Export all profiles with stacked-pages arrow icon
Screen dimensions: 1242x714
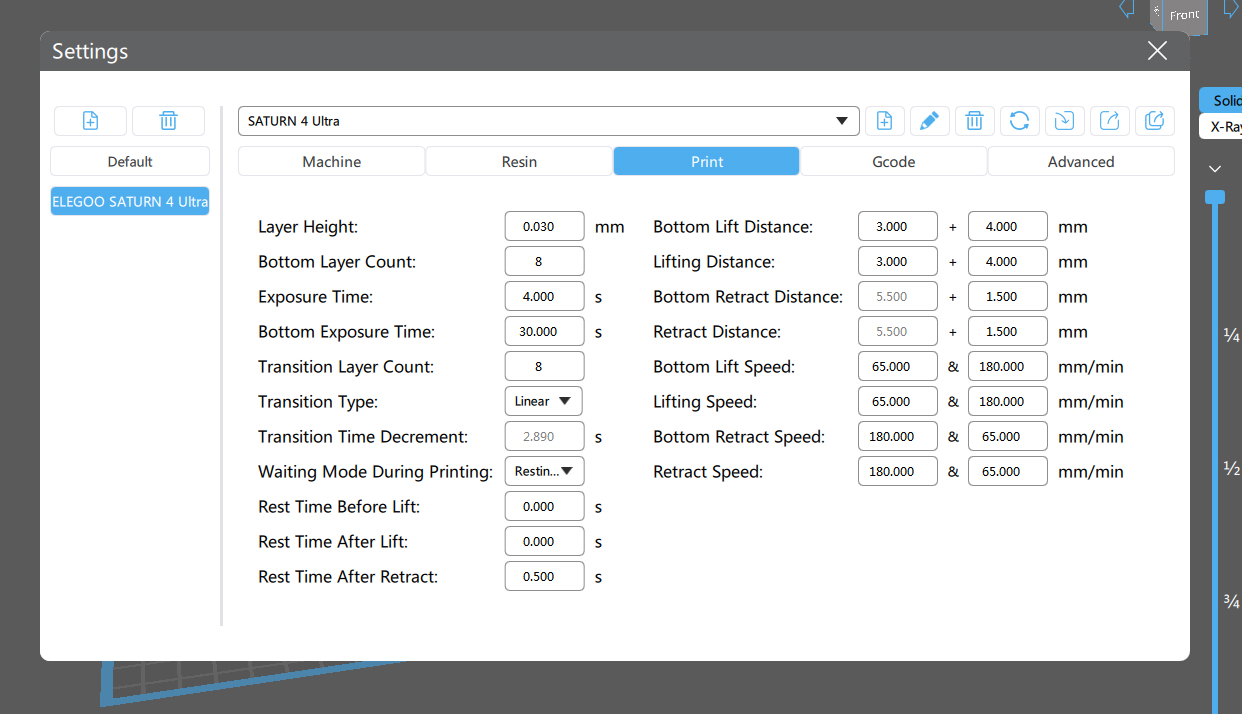1154,121
